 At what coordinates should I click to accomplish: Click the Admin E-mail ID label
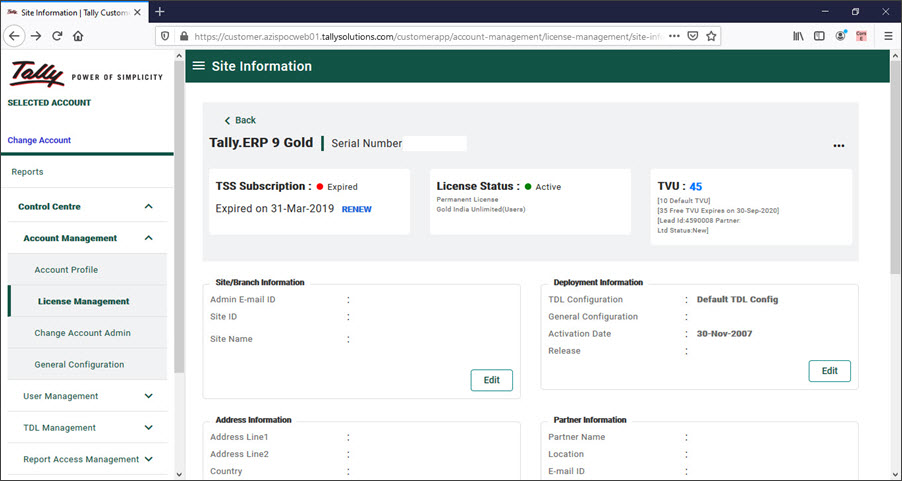(243, 299)
